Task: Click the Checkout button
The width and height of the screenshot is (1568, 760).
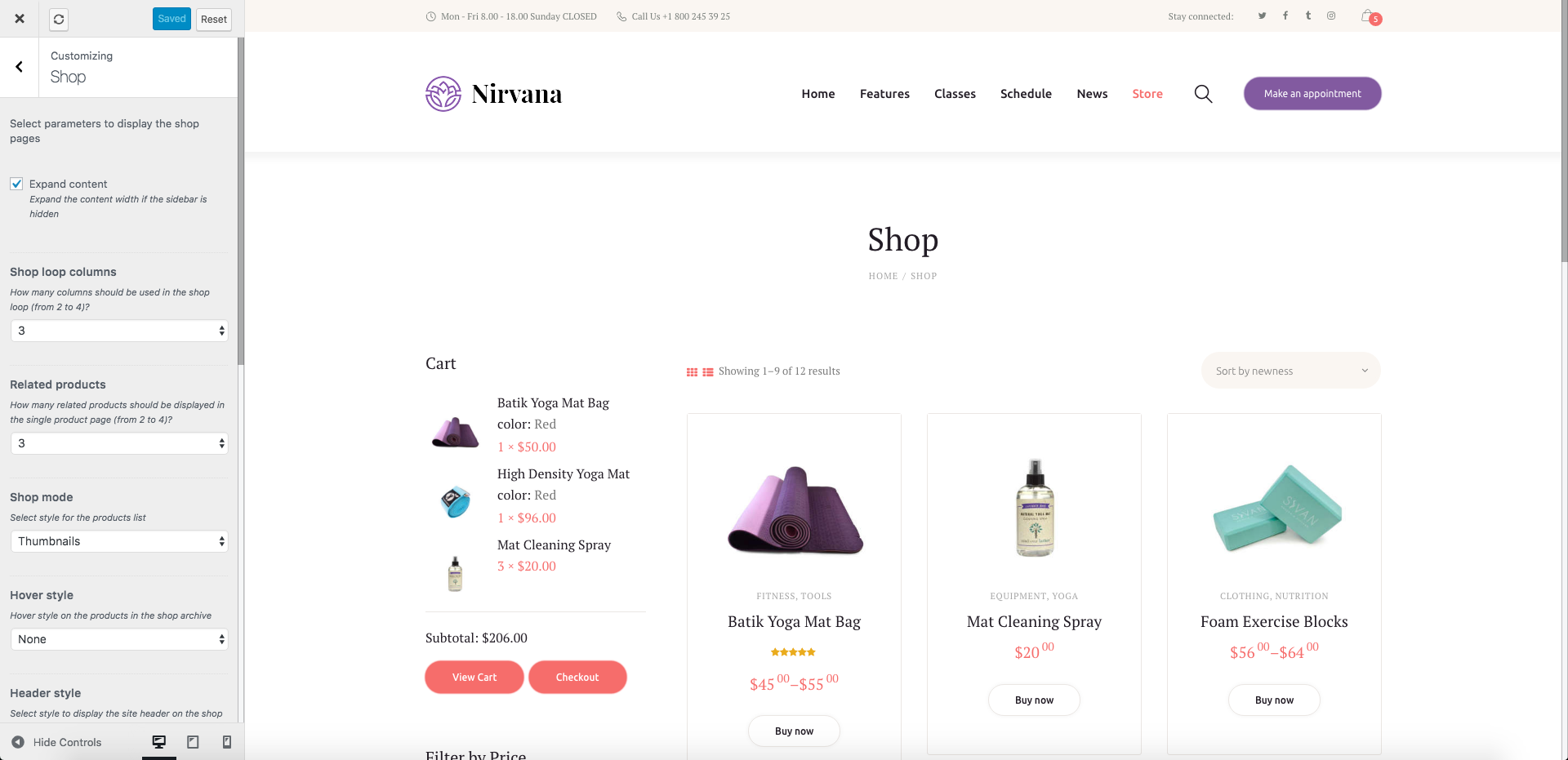Action: tap(577, 677)
